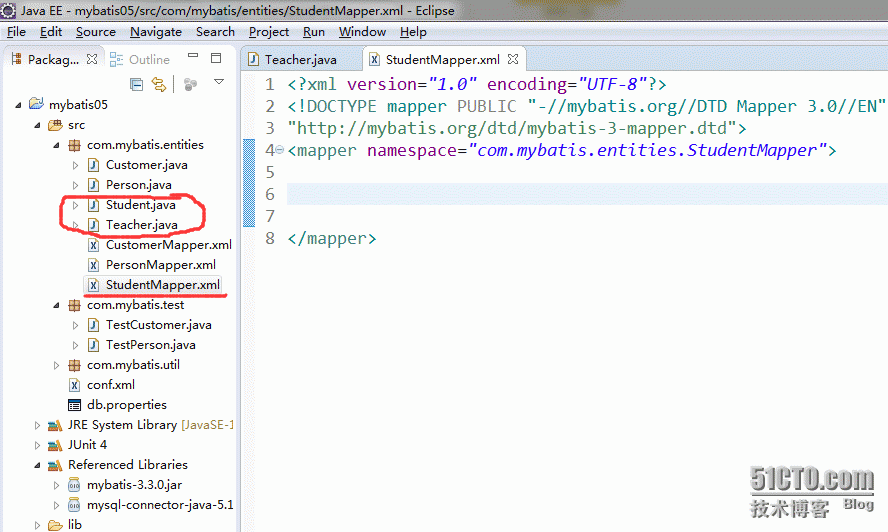Close the StudentMapper.xml editor tab
Image resolution: width=888 pixels, height=532 pixels.
tap(513, 59)
